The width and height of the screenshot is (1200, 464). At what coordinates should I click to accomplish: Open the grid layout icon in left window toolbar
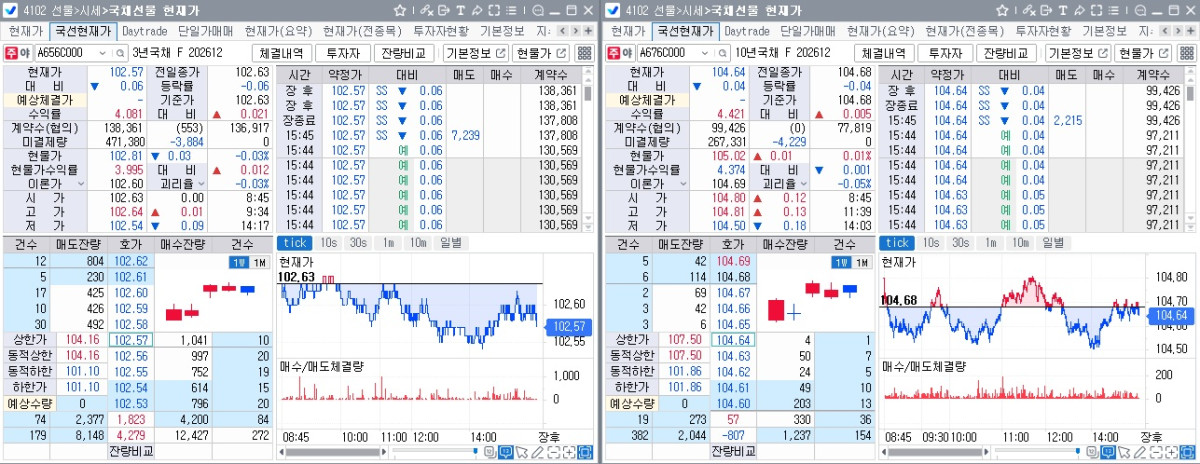pyautogui.click(x=584, y=53)
